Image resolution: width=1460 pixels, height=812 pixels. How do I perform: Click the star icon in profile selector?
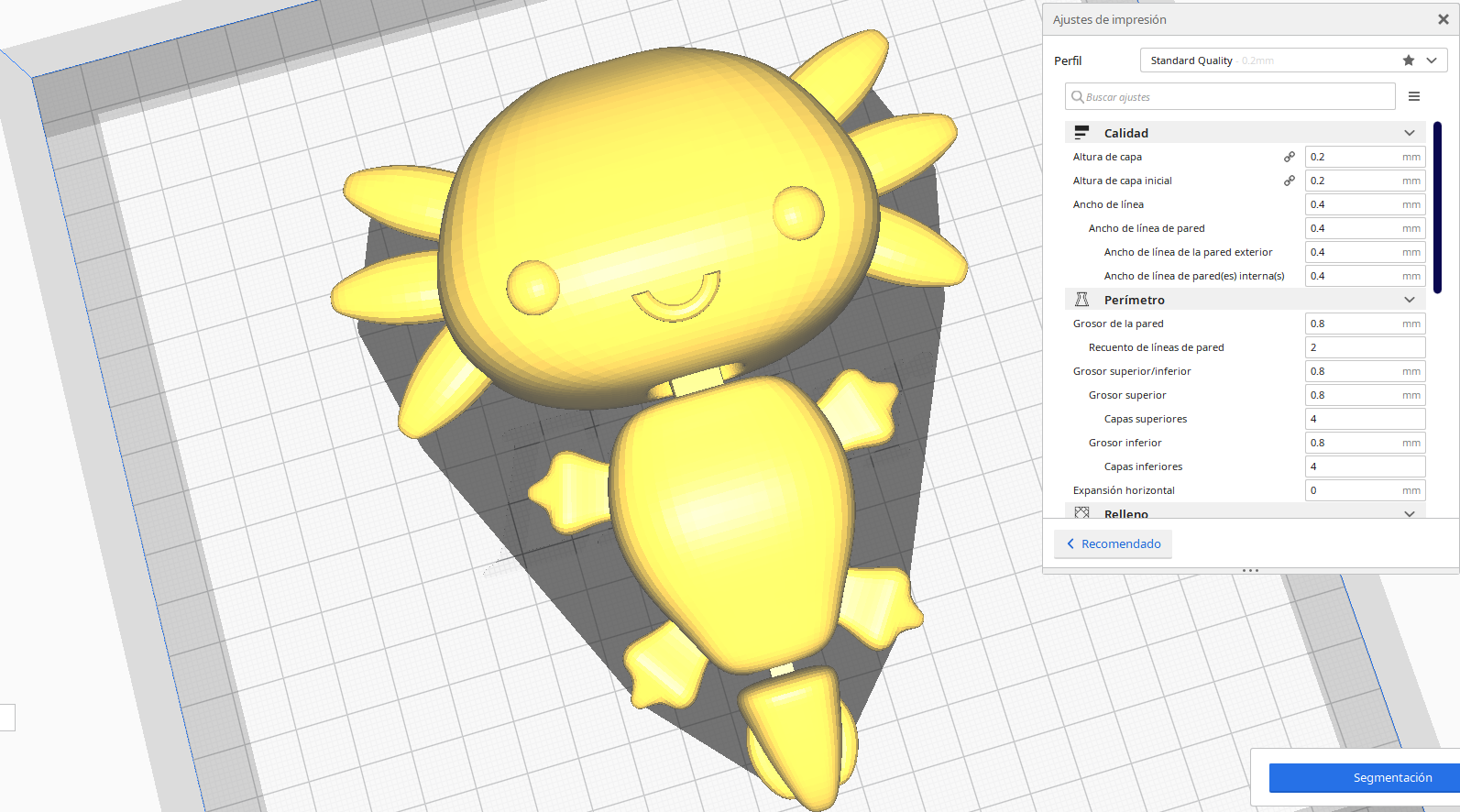1409,60
